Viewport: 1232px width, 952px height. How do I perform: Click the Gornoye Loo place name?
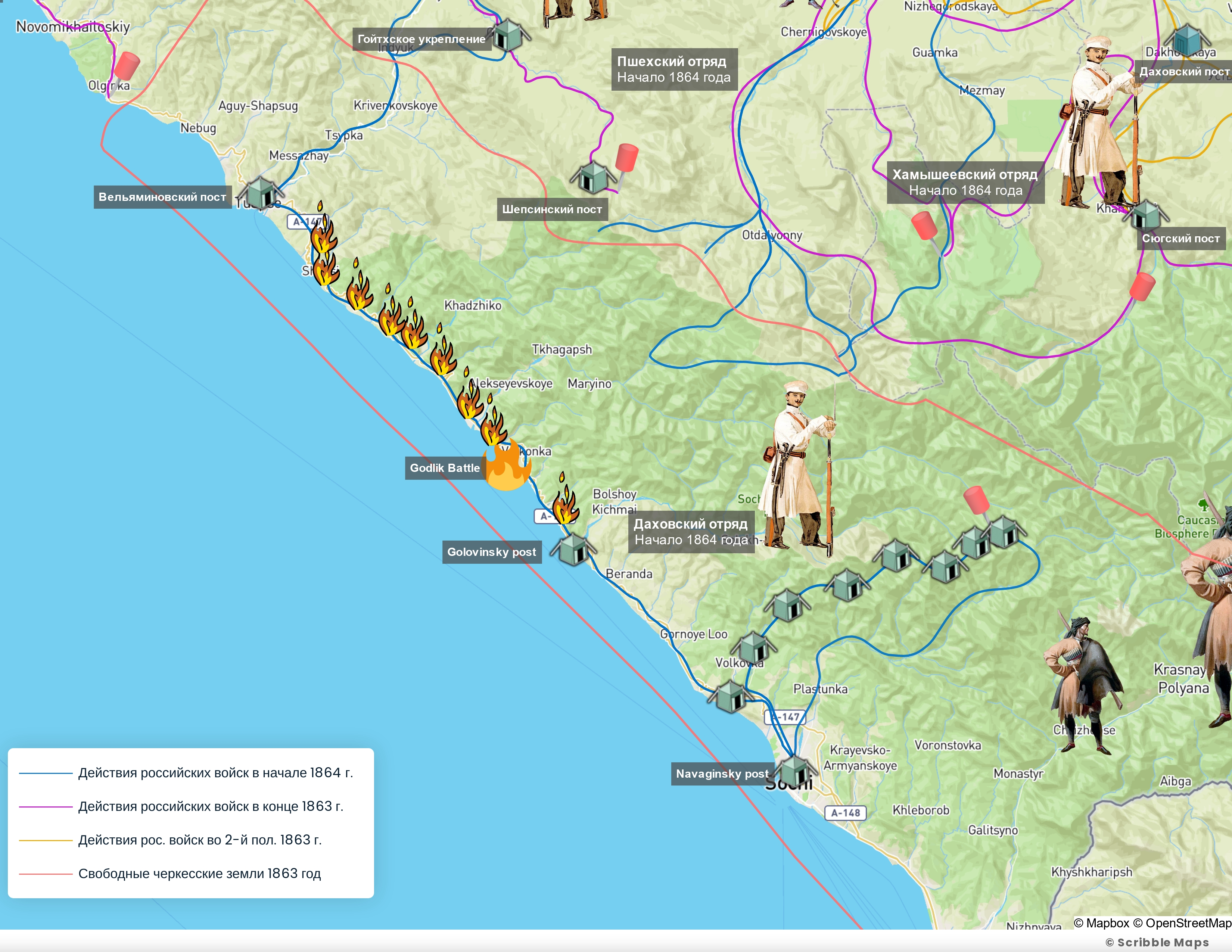[694, 634]
